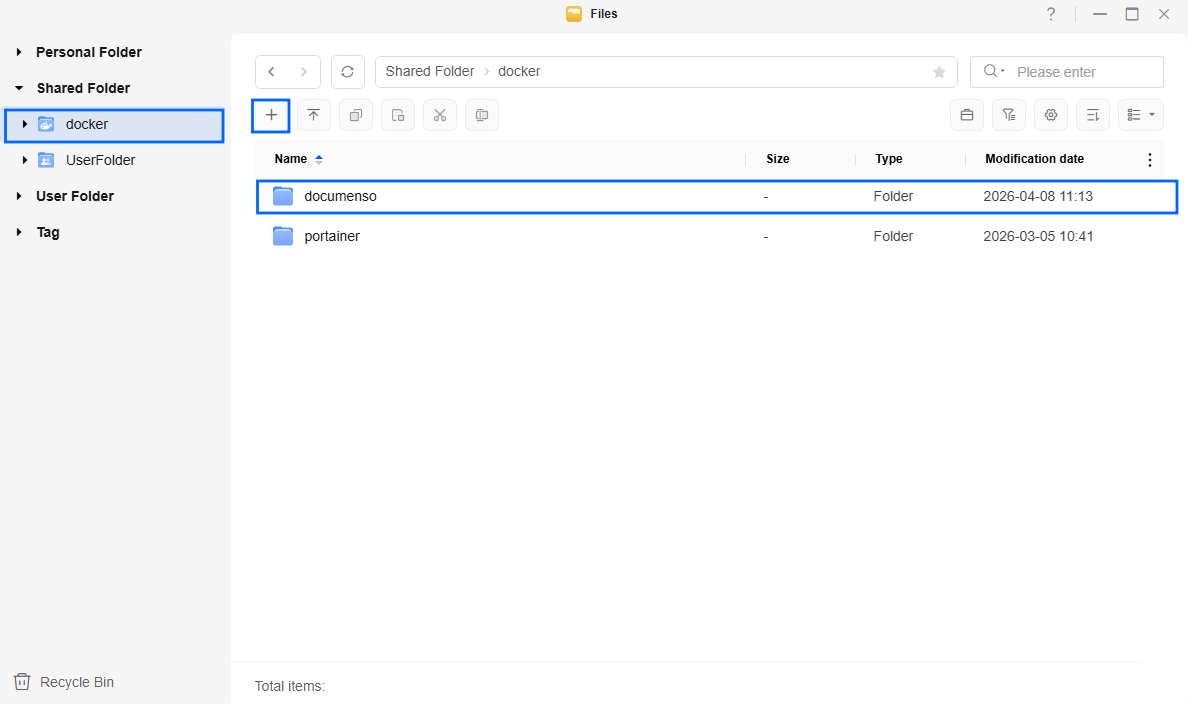Viewport: 1188px width, 704px height.
Task: Click the upload arrow icon in toolbar
Action: (313, 115)
